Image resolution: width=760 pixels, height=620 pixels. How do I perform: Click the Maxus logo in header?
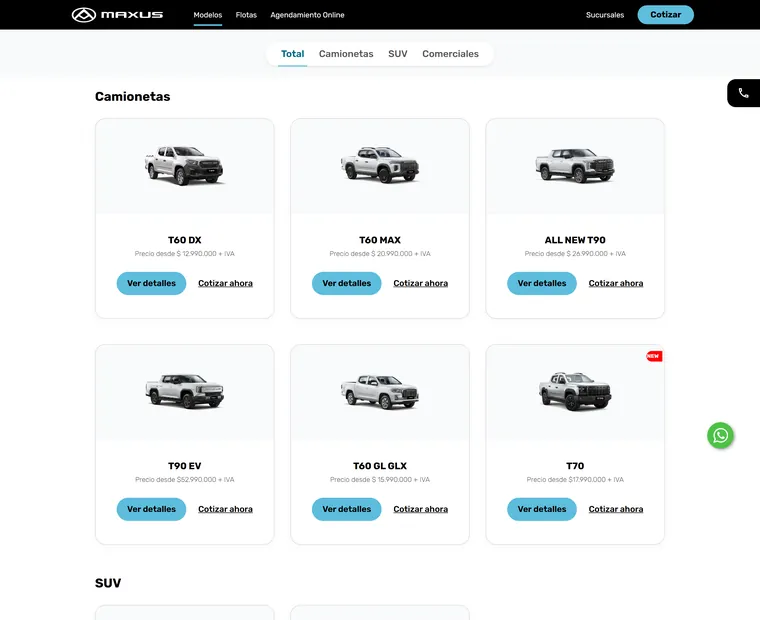pos(117,15)
